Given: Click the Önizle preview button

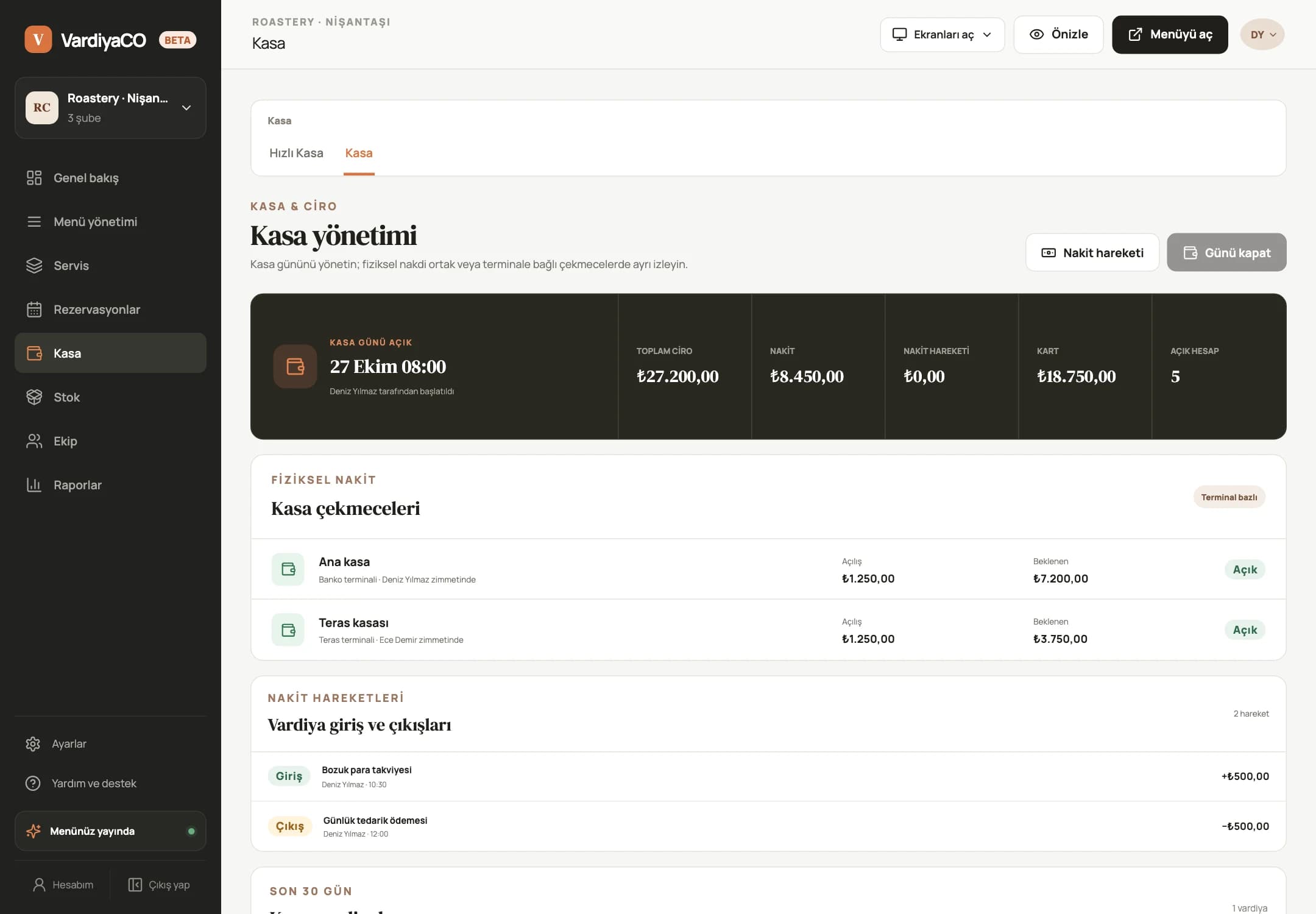Looking at the screenshot, I should 1058,35.
